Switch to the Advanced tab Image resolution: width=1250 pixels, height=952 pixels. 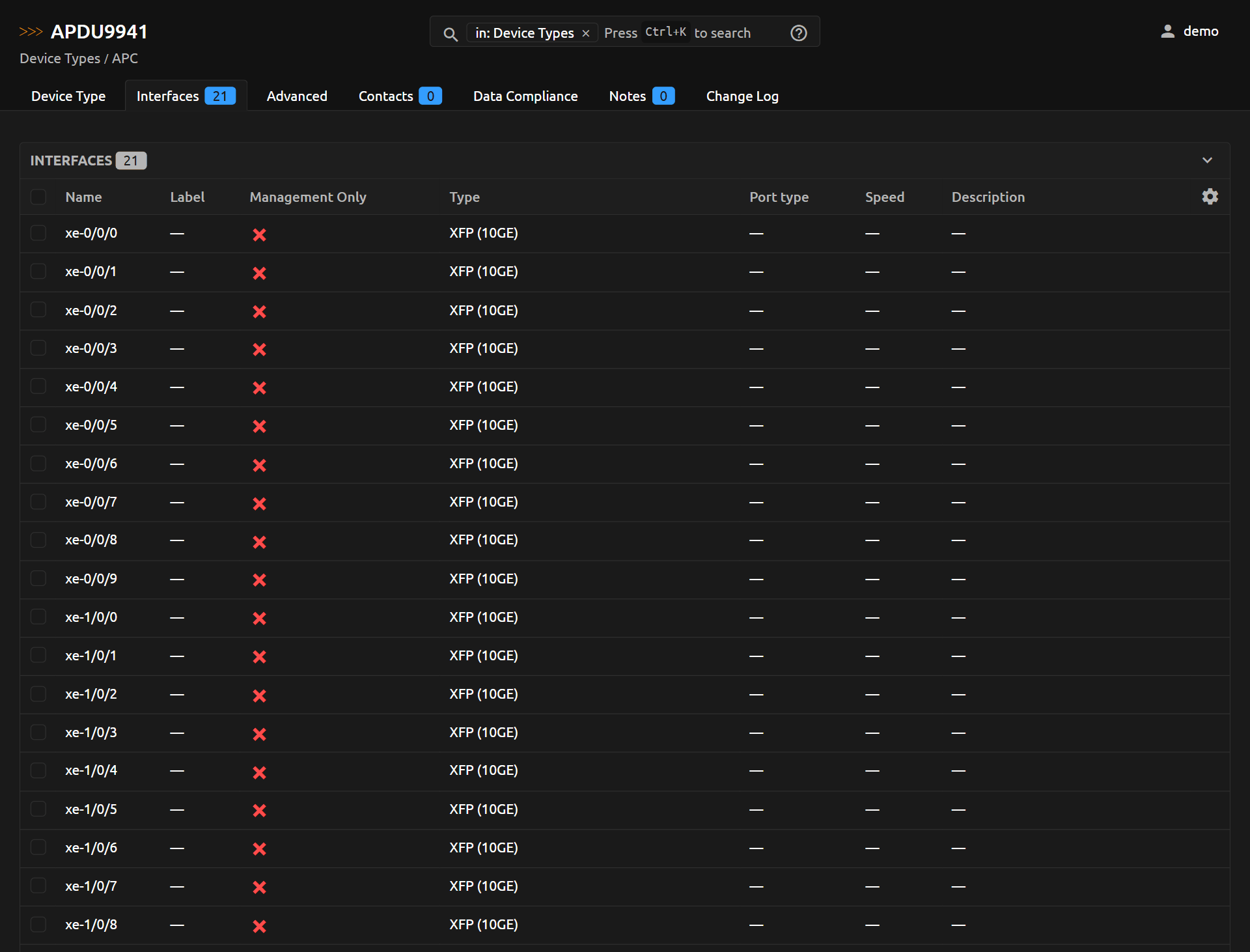point(297,96)
